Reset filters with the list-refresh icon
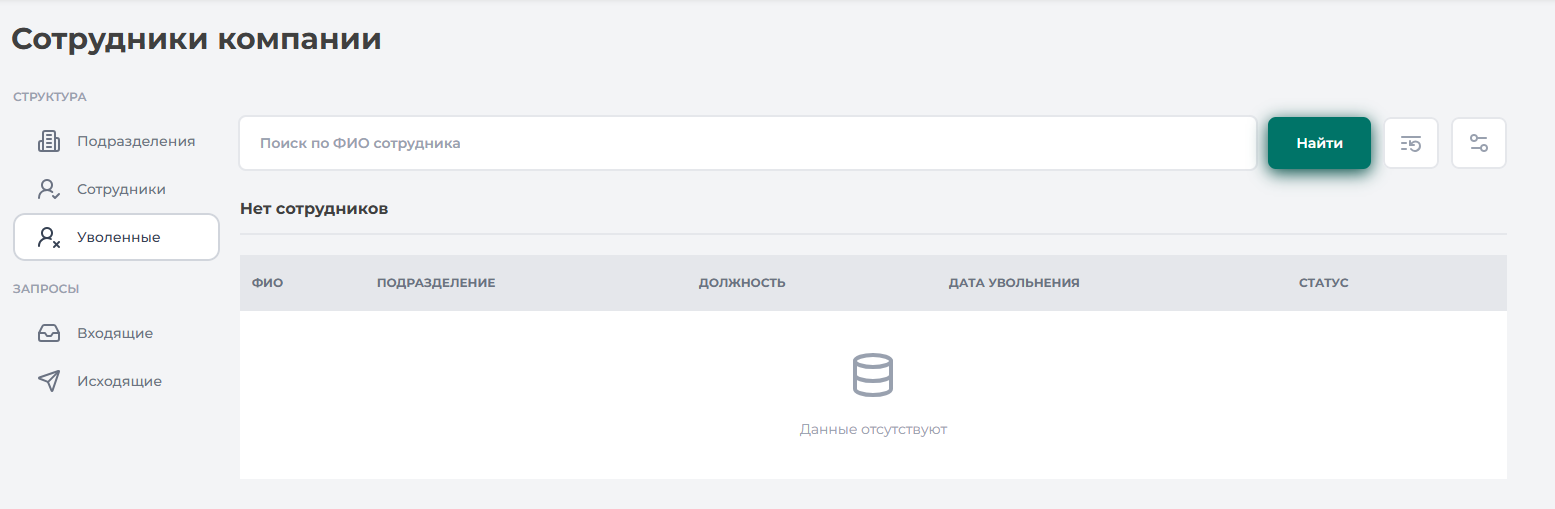The width and height of the screenshot is (1555, 509). [x=1410, y=143]
